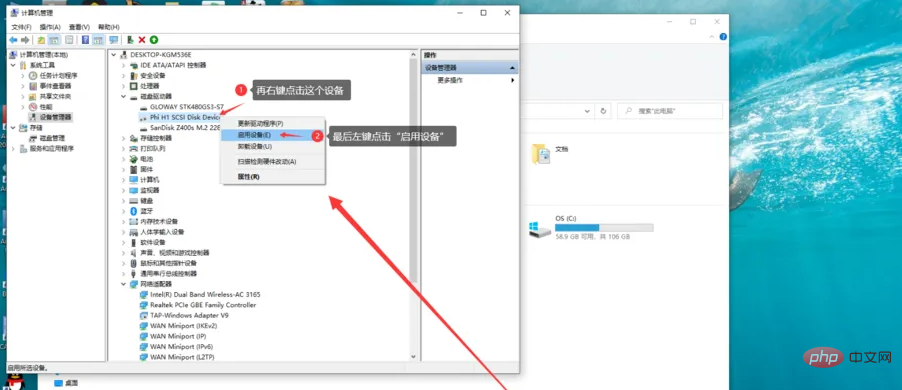Click 更多操作 in the actions pane
The height and width of the screenshot is (390, 902).
tap(450, 81)
